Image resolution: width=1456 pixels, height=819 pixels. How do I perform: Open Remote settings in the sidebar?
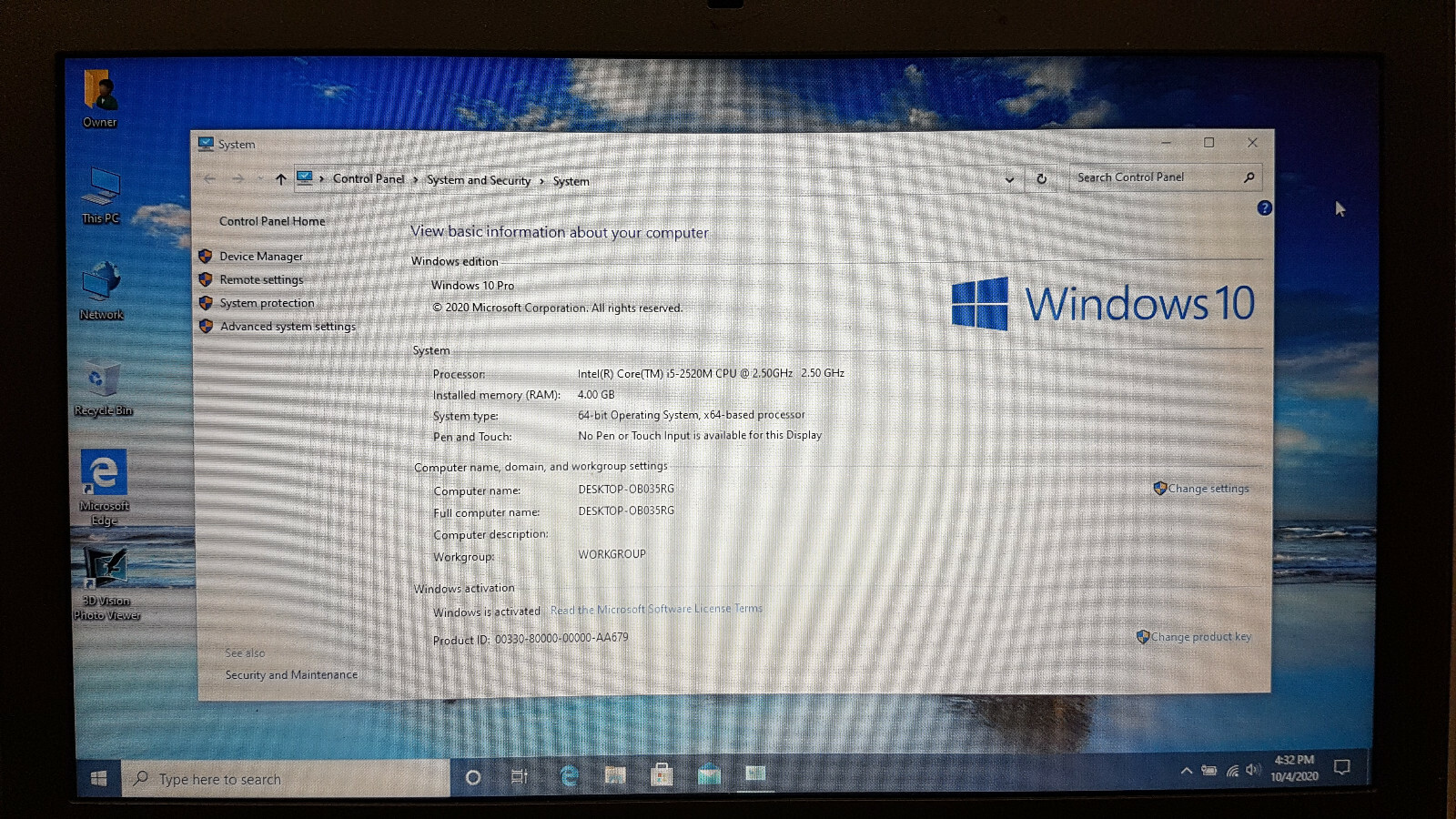coord(261,279)
